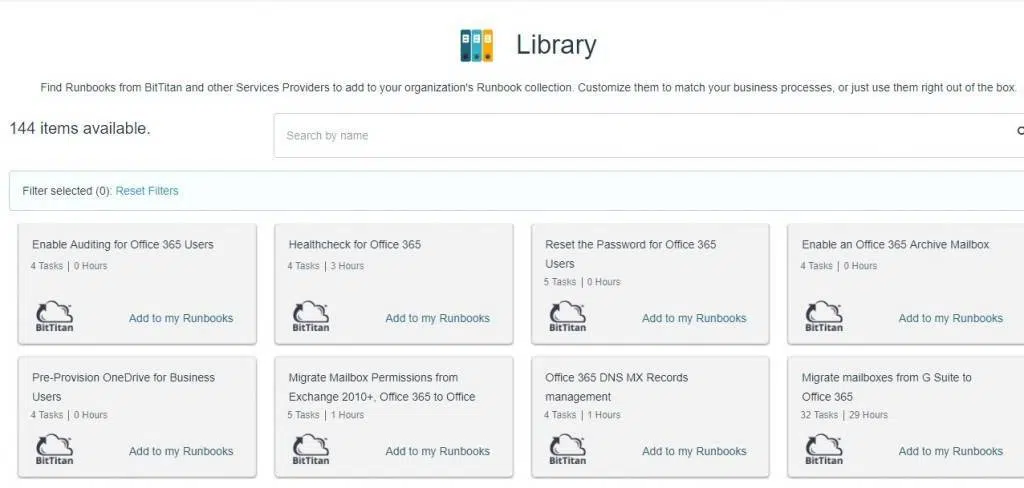Add Healthcheck for Office 365 to my Runbooks
The height and width of the screenshot is (488, 1024).
[437, 318]
